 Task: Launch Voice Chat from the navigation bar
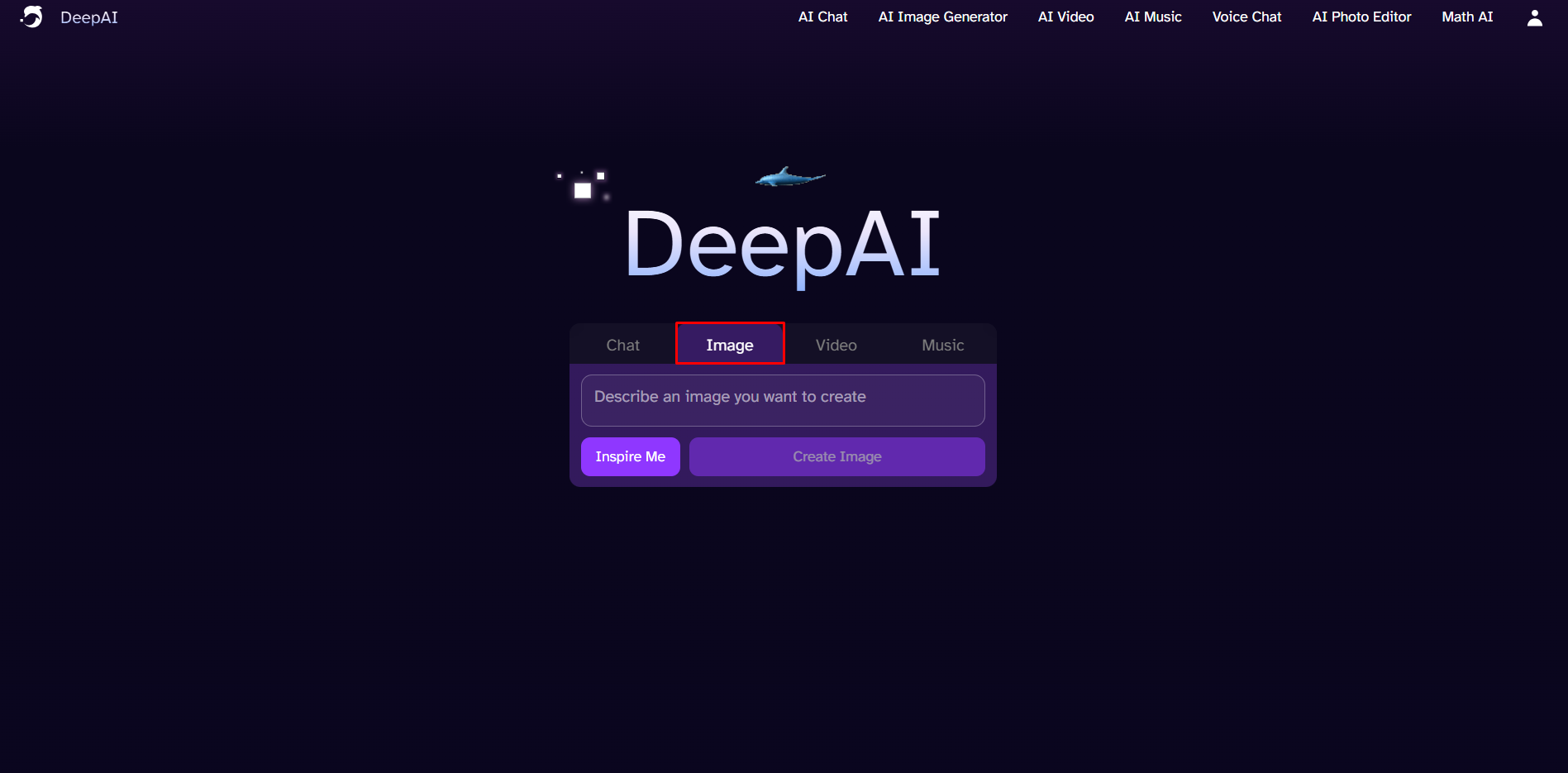(x=1246, y=17)
